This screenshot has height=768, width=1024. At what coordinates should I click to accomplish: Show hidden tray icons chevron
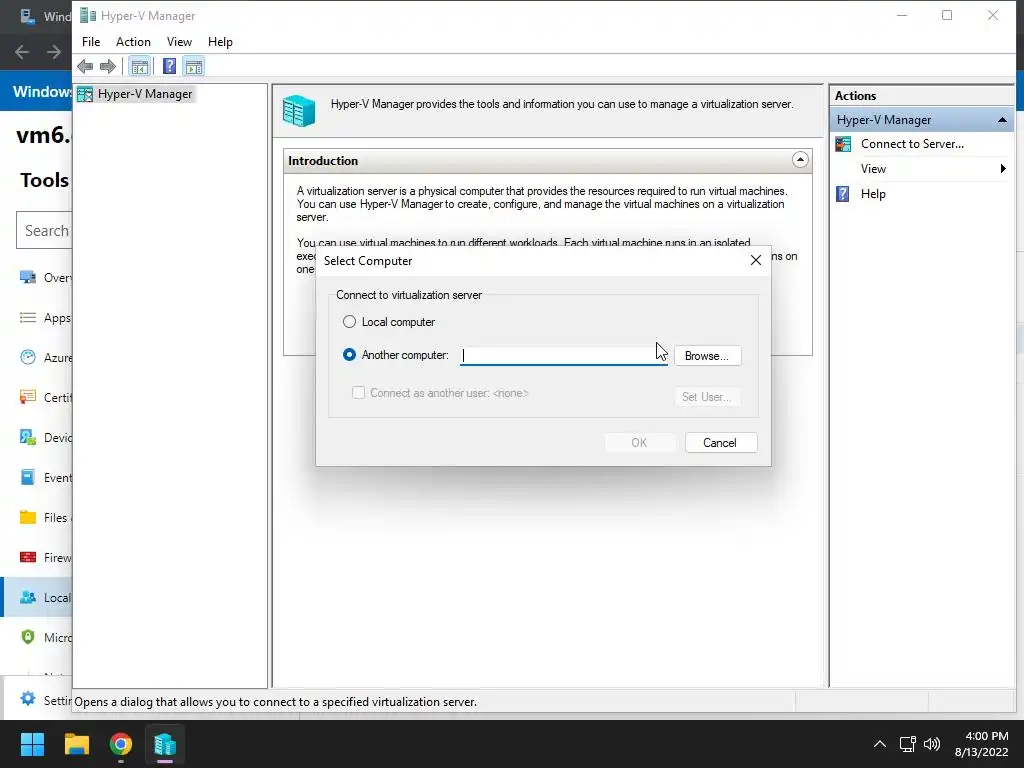coord(880,744)
